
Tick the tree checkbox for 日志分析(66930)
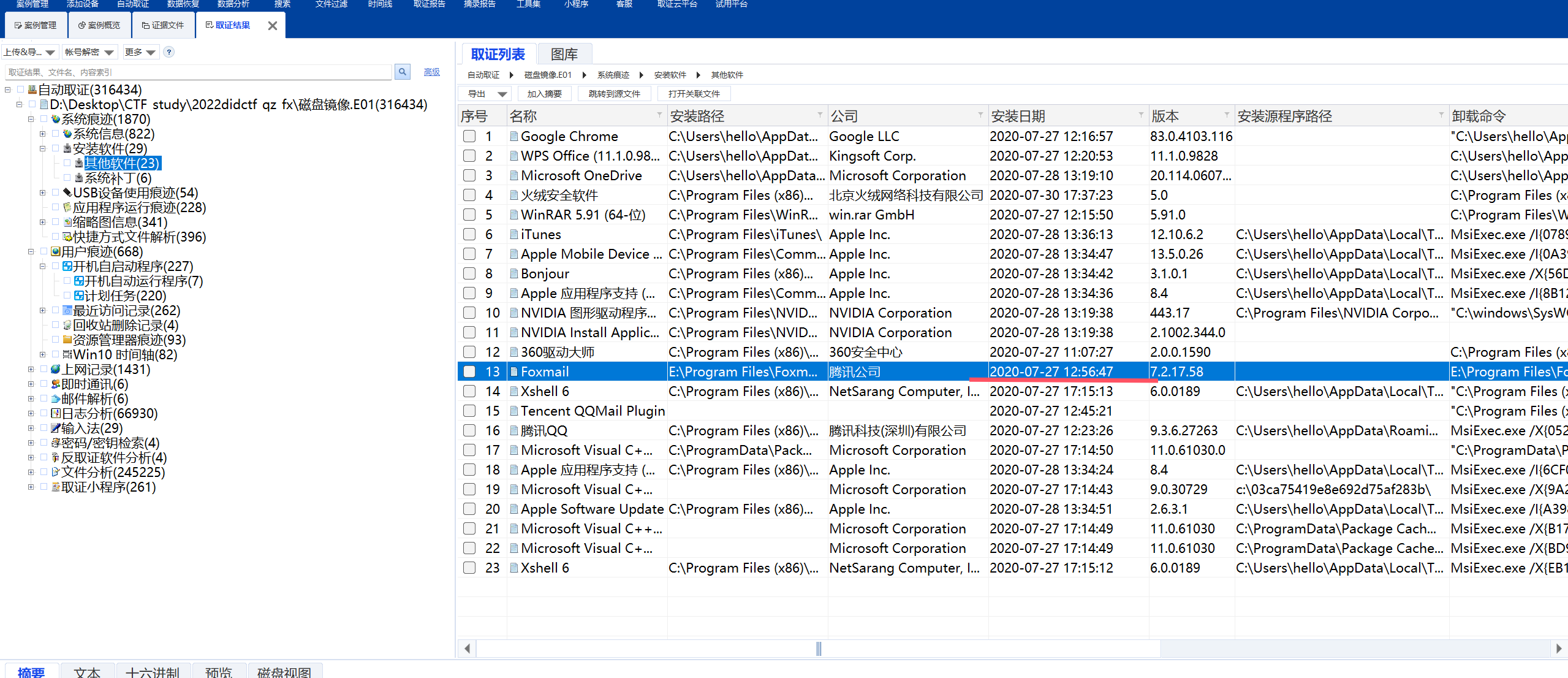coord(44,413)
